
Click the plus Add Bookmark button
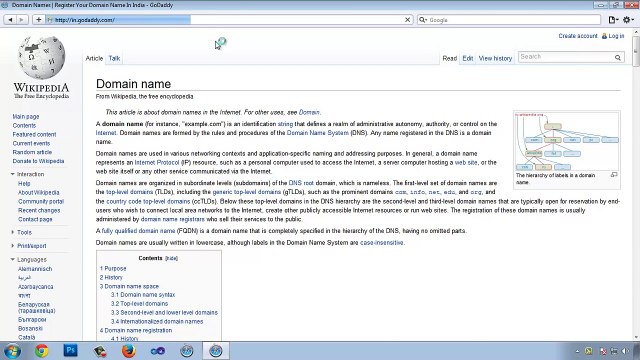38,20
